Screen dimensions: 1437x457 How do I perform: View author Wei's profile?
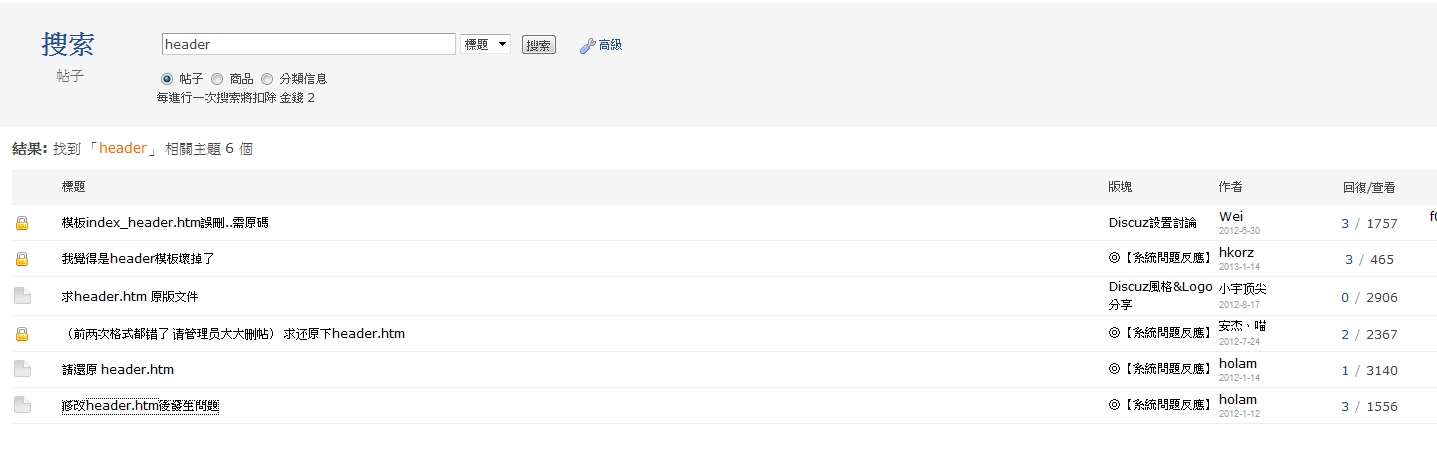pos(1231,216)
